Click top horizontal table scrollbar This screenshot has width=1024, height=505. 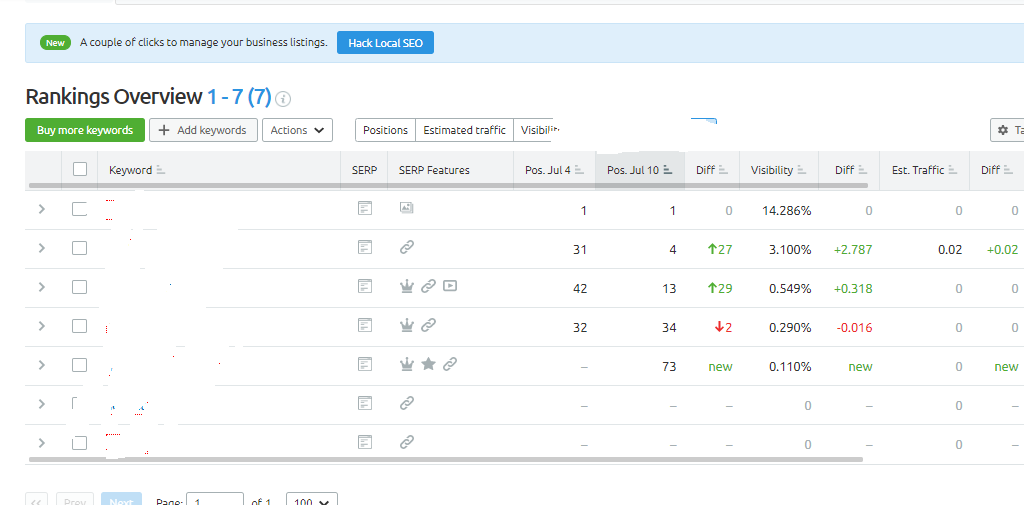pos(449,186)
